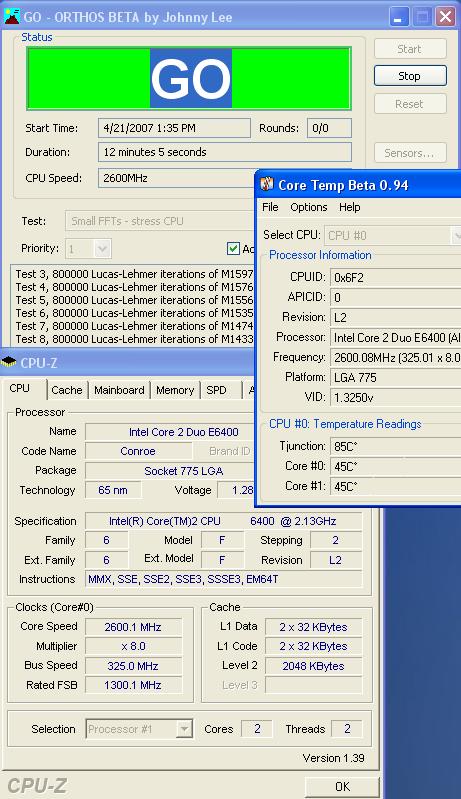Screen dimensions: 461x799
Task: Click the CPU Speed field showing 2600MHz
Action: [176, 178]
